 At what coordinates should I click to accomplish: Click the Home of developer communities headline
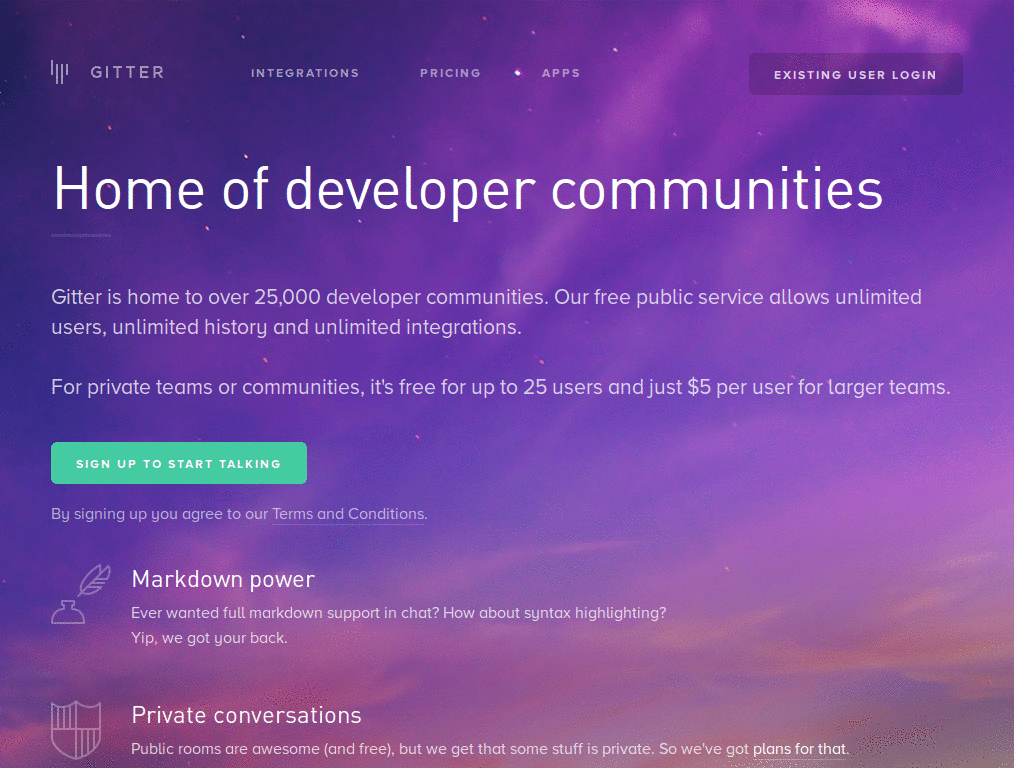pos(468,189)
